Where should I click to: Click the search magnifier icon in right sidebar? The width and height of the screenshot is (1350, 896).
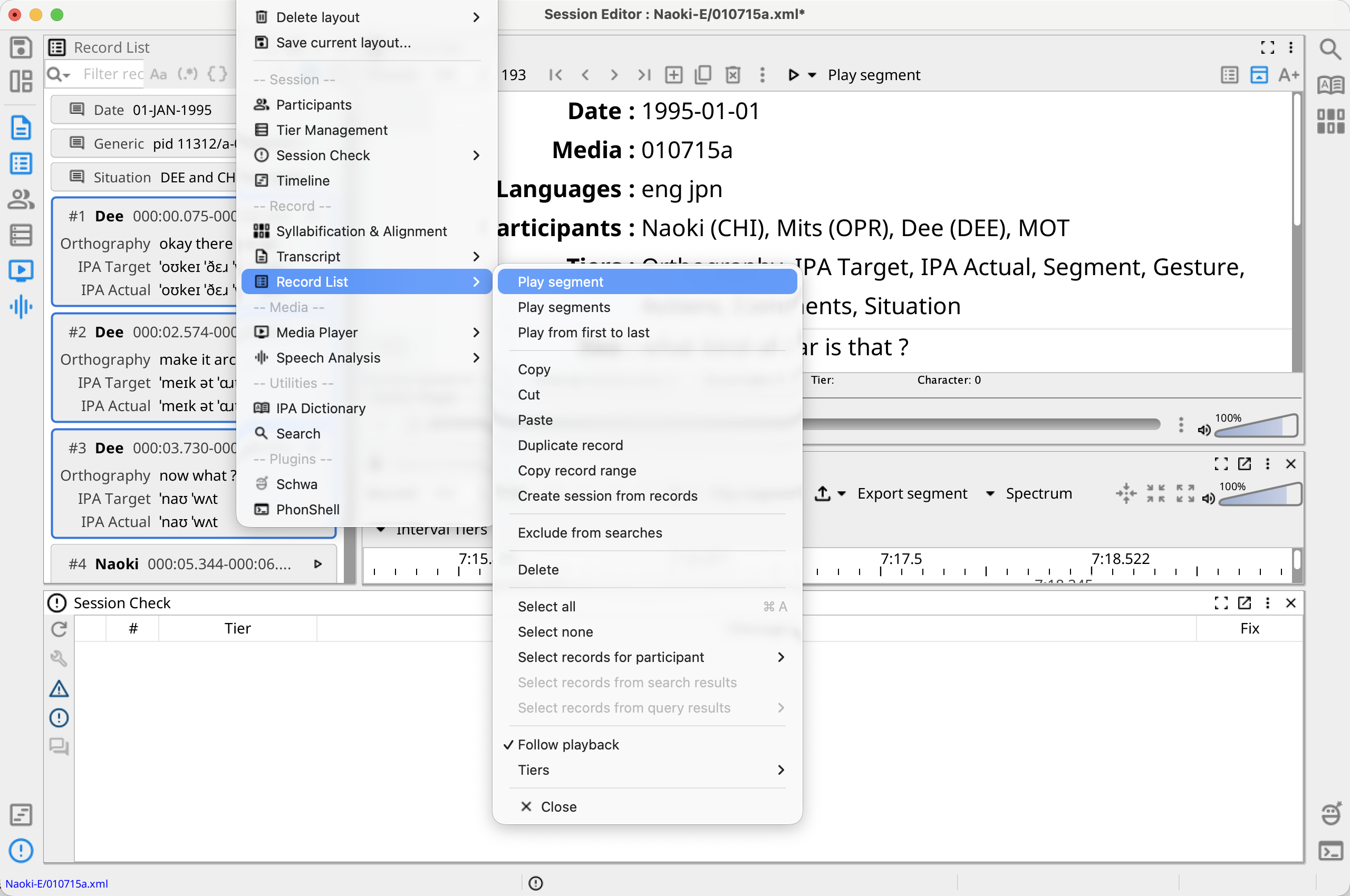click(x=1330, y=49)
